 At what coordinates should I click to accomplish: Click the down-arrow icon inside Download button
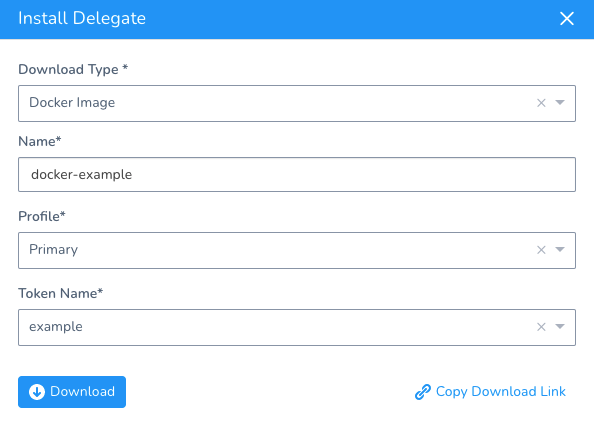click(x=37, y=392)
